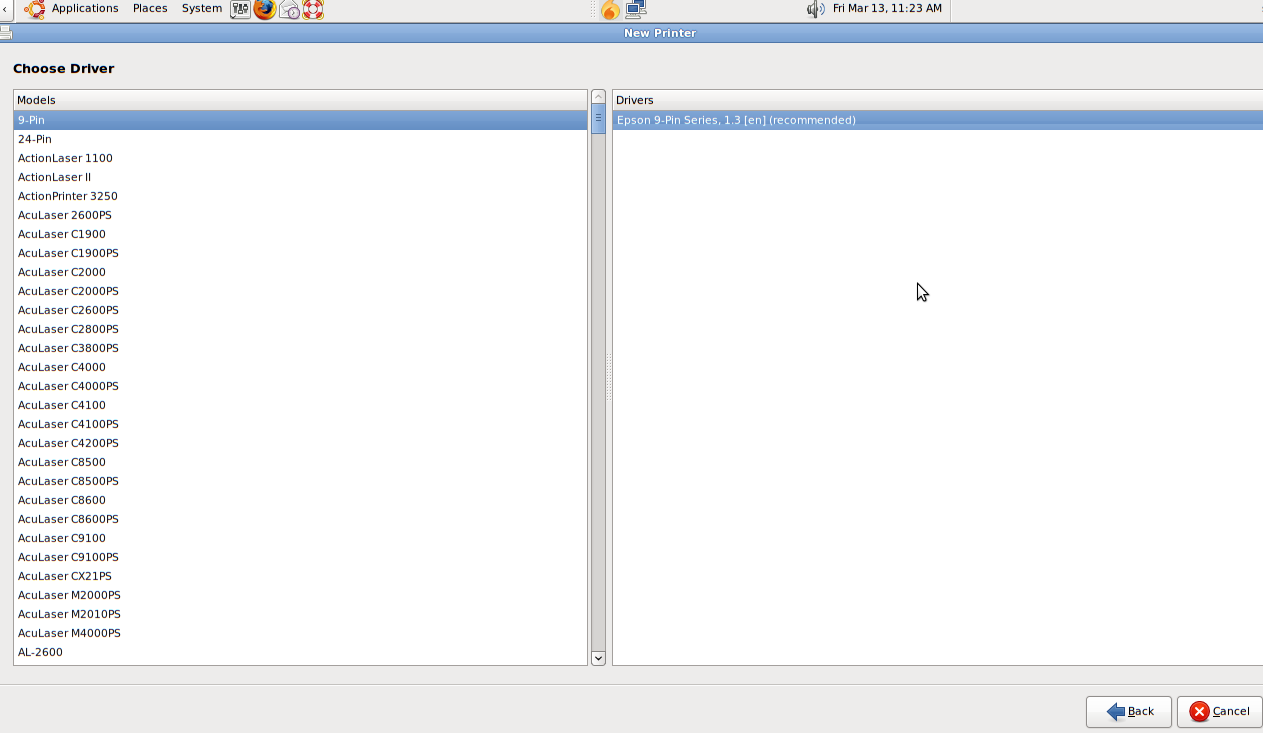
Task: Select the ActionLaser 1100 model
Action: (x=300, y=158)
